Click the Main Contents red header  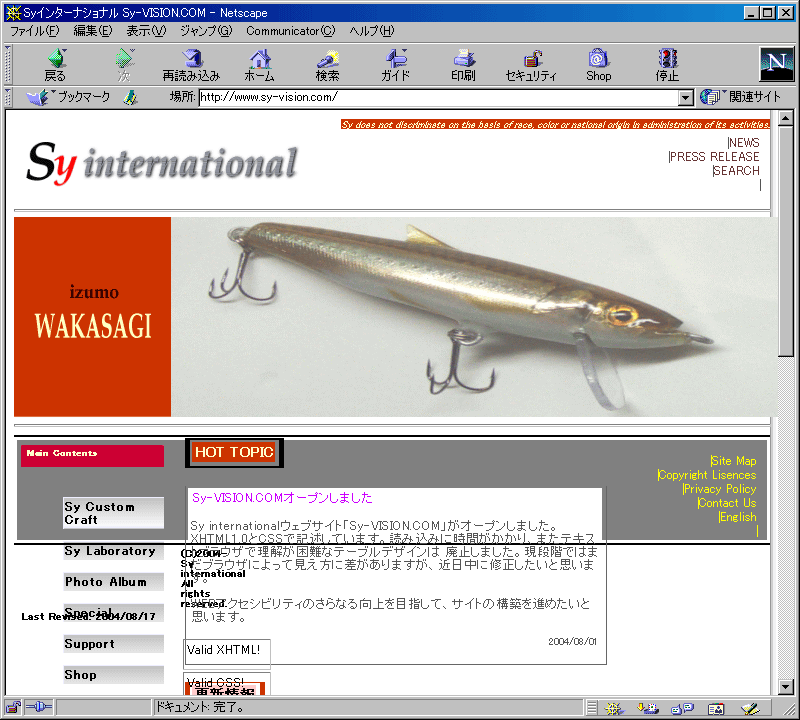[92, 455]
